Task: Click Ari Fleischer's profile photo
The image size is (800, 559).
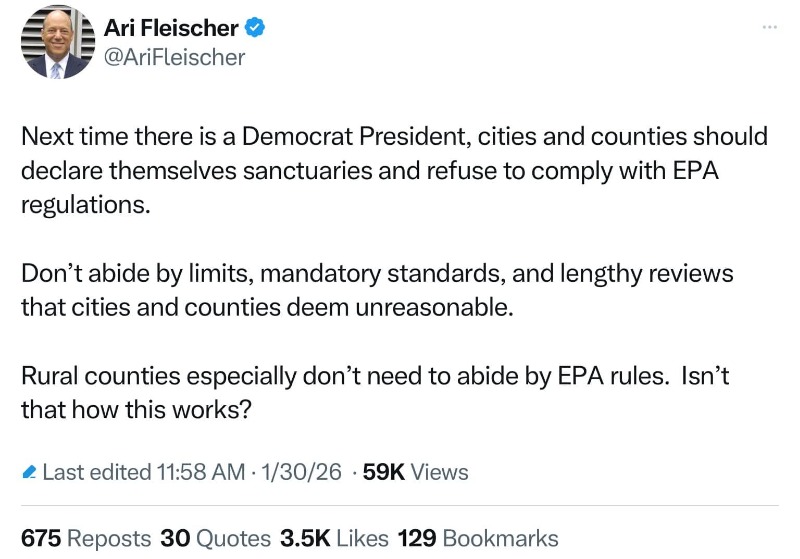Action: [55, 43]
